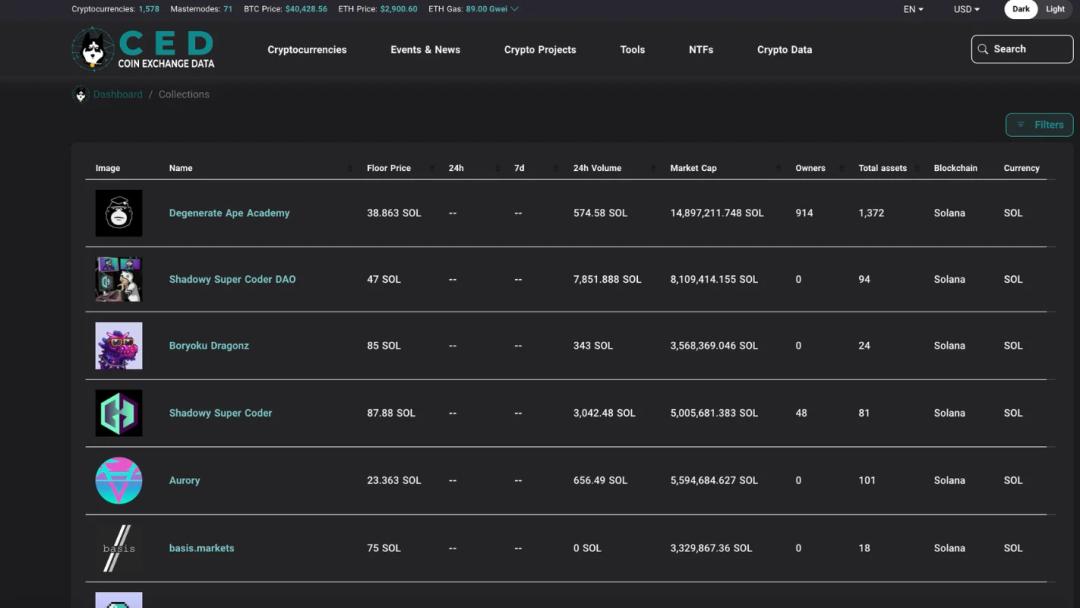This screenshot has width=1080, height=608.
Task: Click the owners count 48
Action: tap(801, 413)
